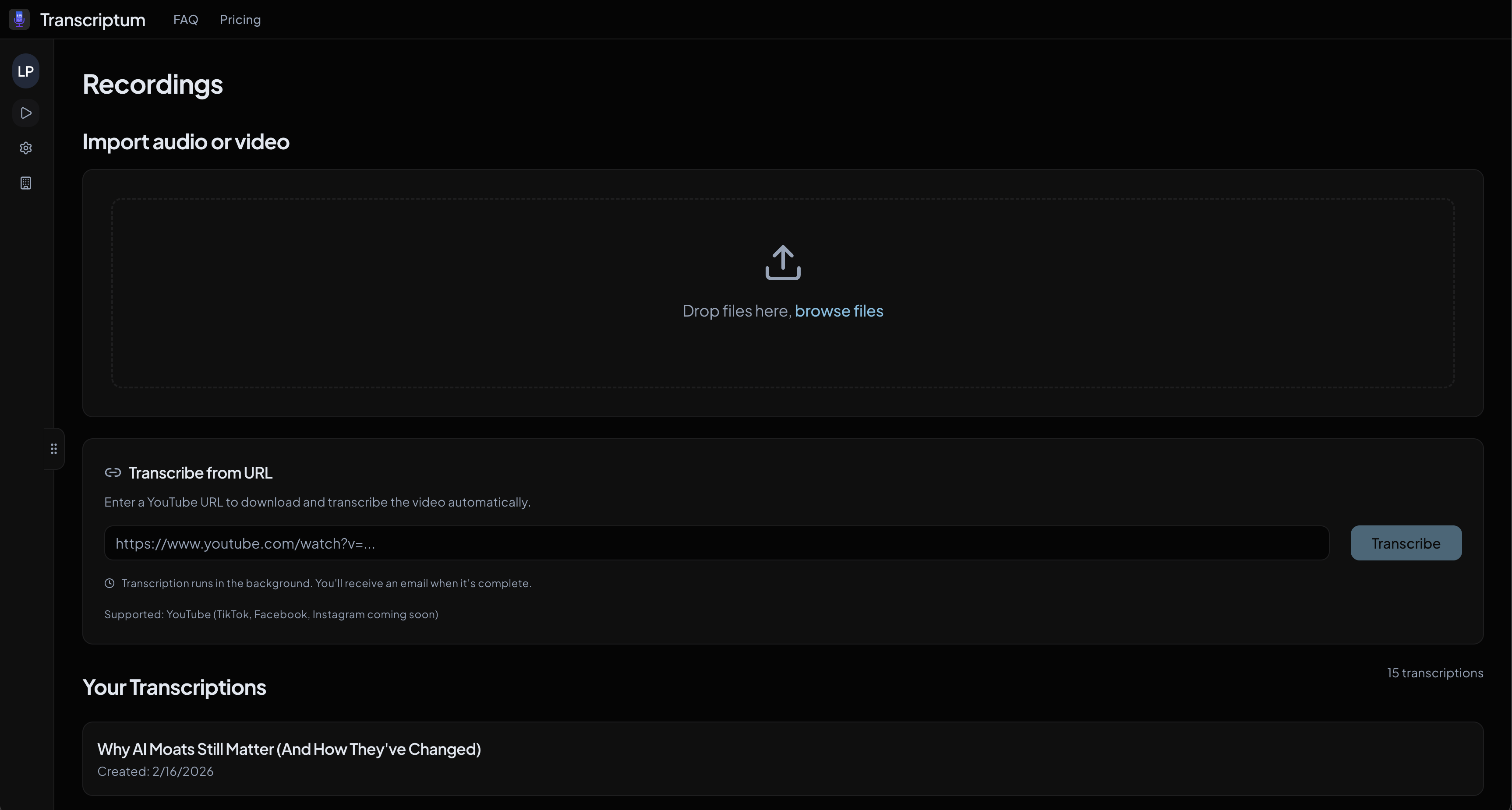Click the clock icon before the background notice
This screenshot has height=810, width=1512.
click(x=109, y=582)
